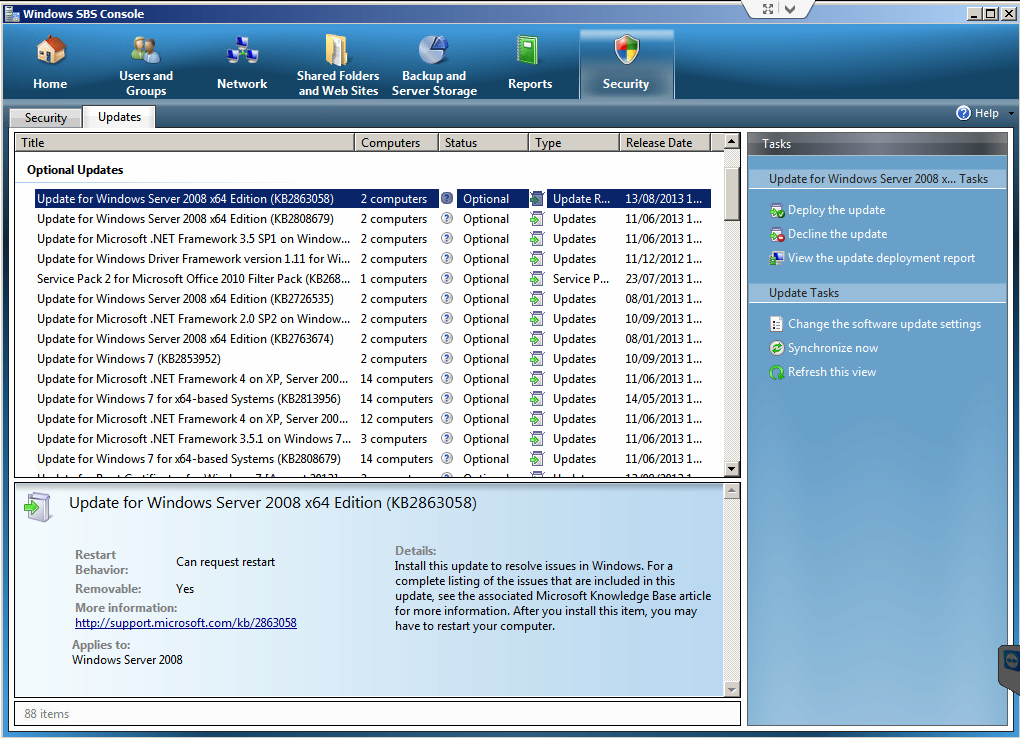Open Backup and Server Storage icon
This screenshot has width=1020, height=738.
tap(433, 49)
